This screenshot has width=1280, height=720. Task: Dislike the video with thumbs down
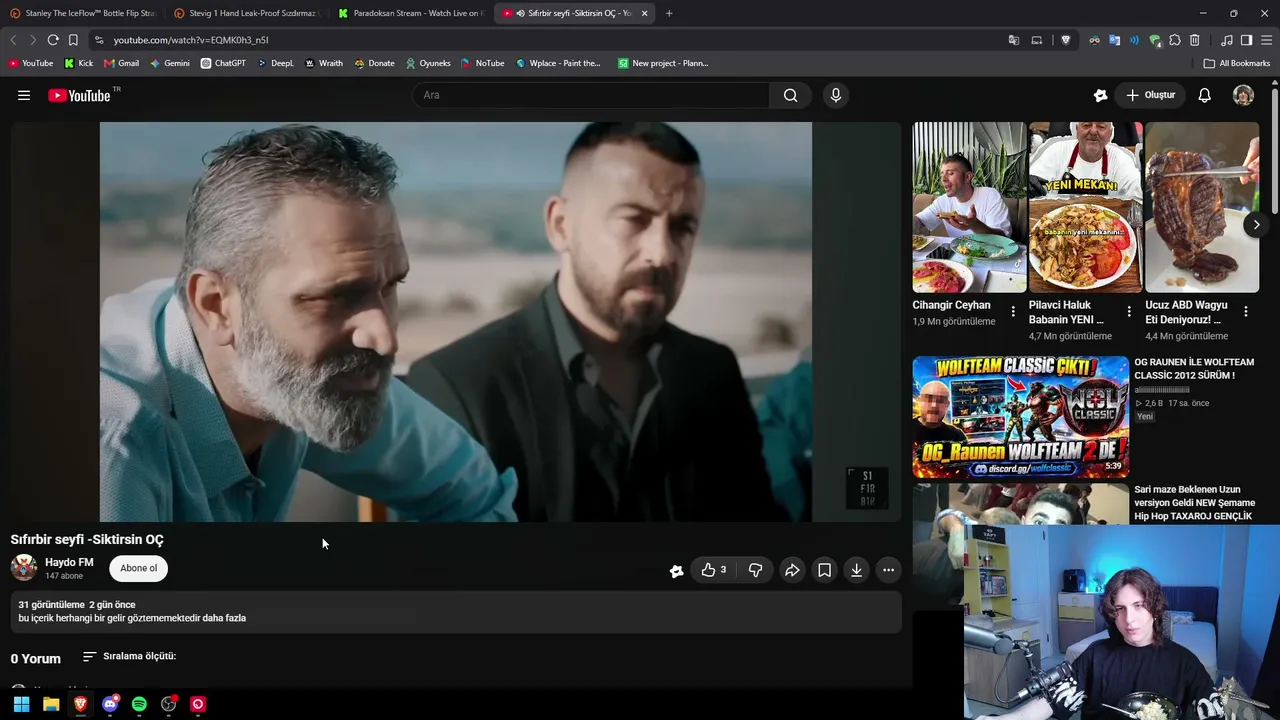pyautogui.click(x=756, y=570)
